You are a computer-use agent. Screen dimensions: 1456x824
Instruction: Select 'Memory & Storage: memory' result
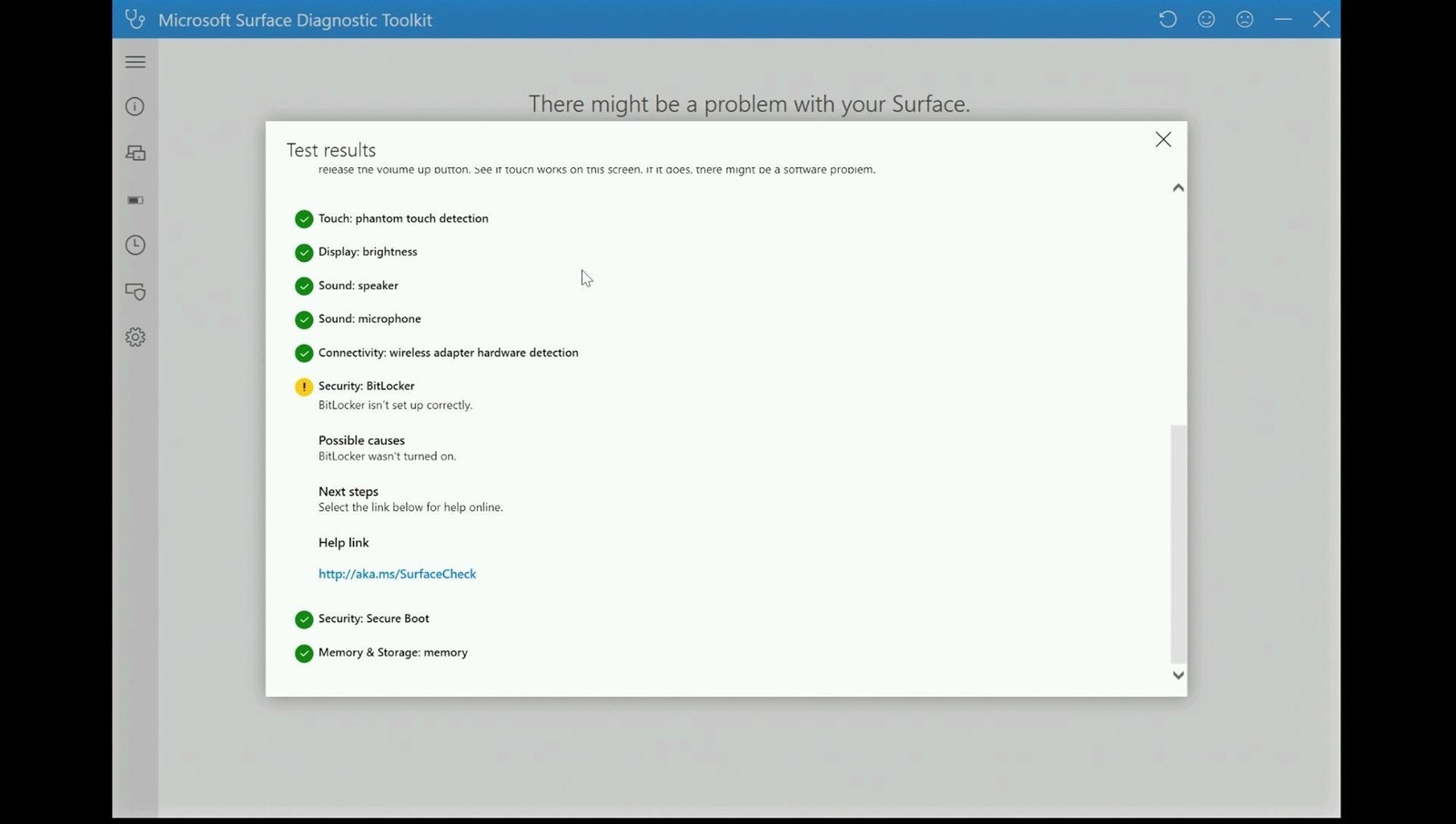pos(393,652)
